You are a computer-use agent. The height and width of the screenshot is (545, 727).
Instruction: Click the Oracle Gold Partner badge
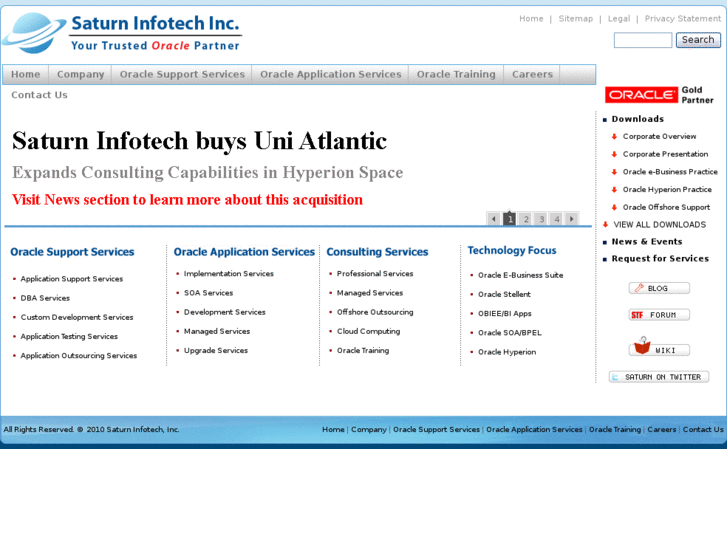[659, 95]
